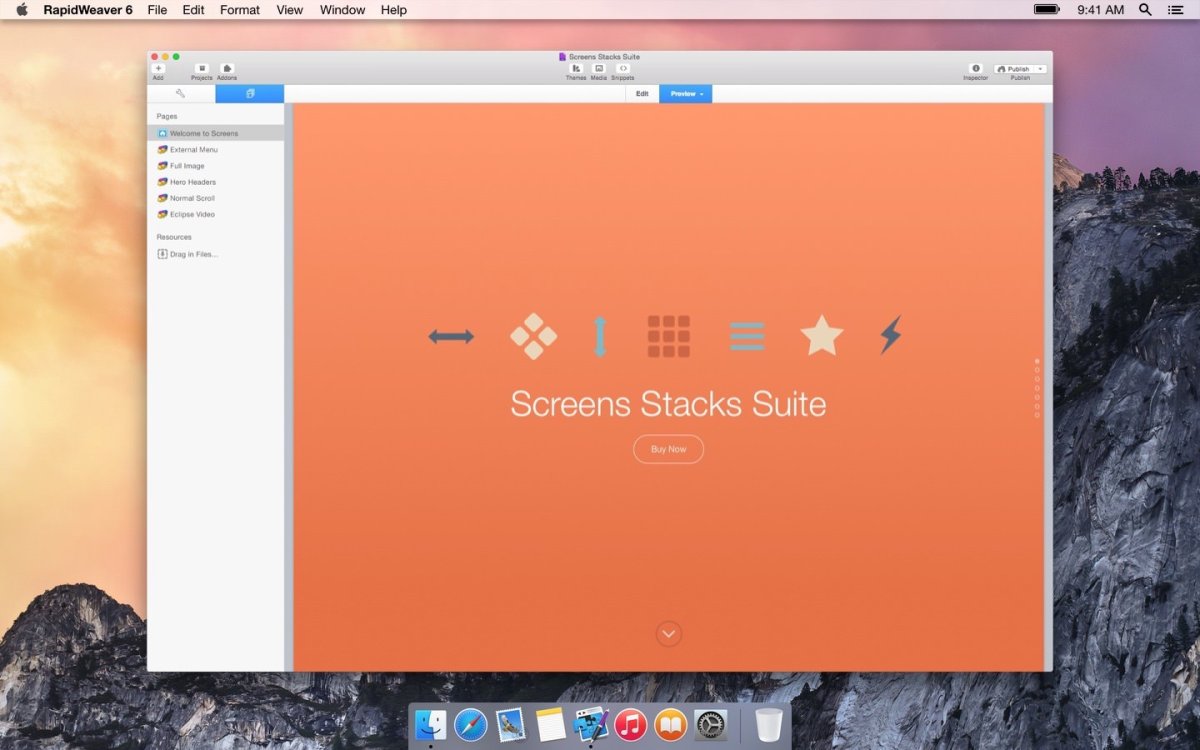Screen dimensions: 1200x750
Task: Click the Buy Now button
Action: 668,449
